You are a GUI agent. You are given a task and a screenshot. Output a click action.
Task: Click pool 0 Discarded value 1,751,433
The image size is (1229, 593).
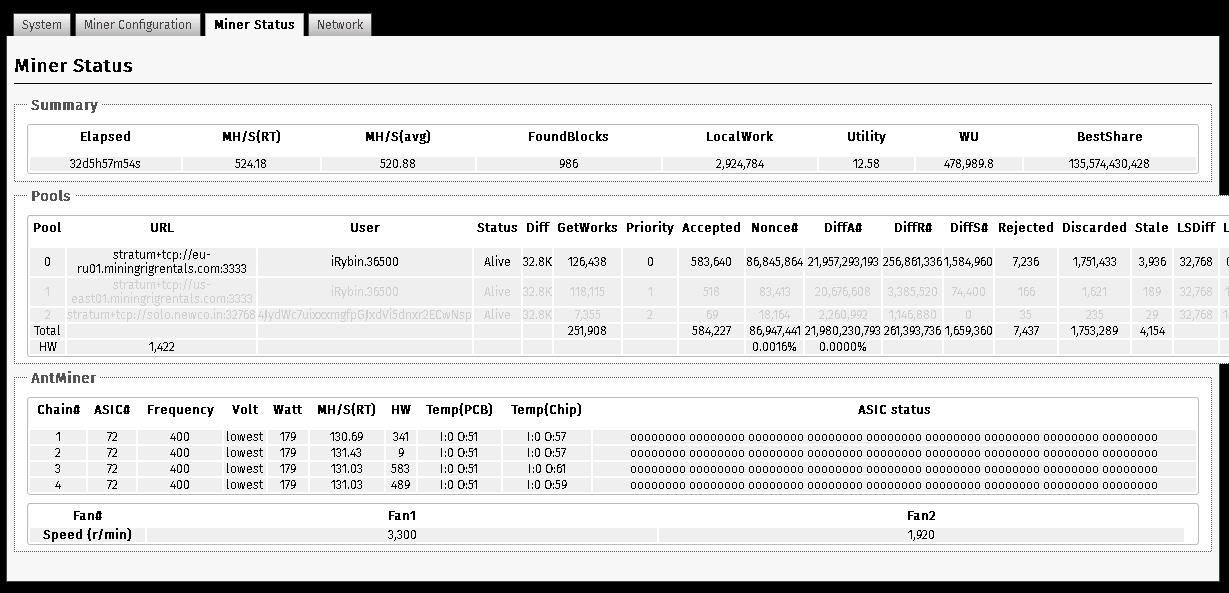pos(1094,262)
